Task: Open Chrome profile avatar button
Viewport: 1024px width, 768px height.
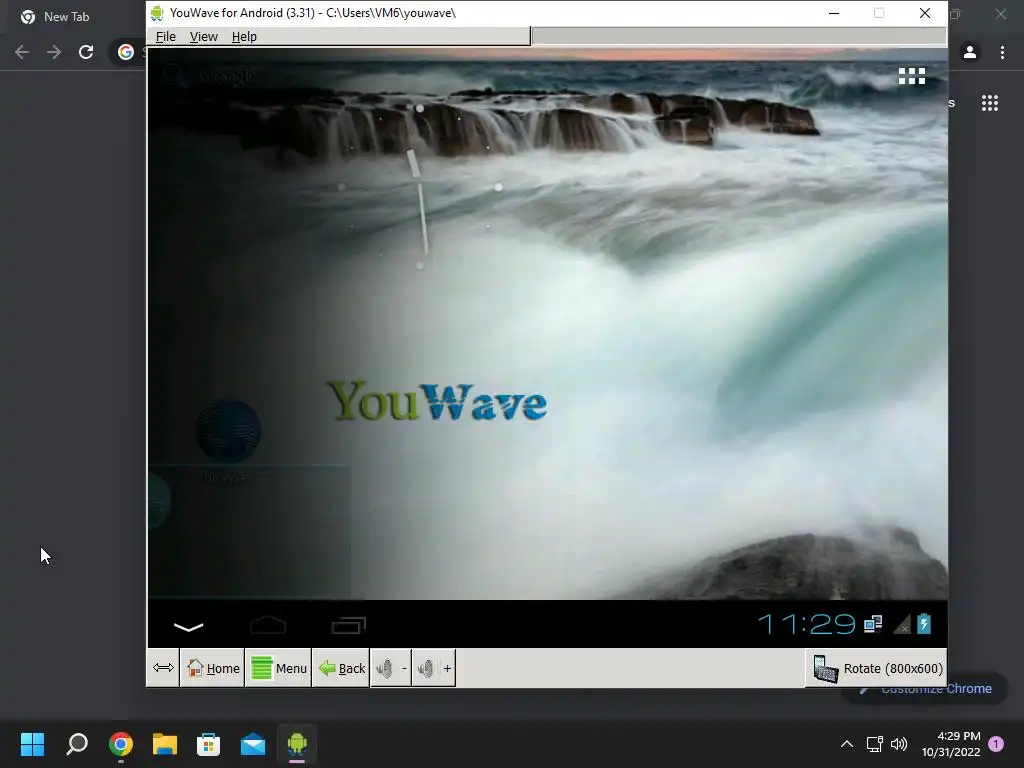Action: (x=970, y=52)
